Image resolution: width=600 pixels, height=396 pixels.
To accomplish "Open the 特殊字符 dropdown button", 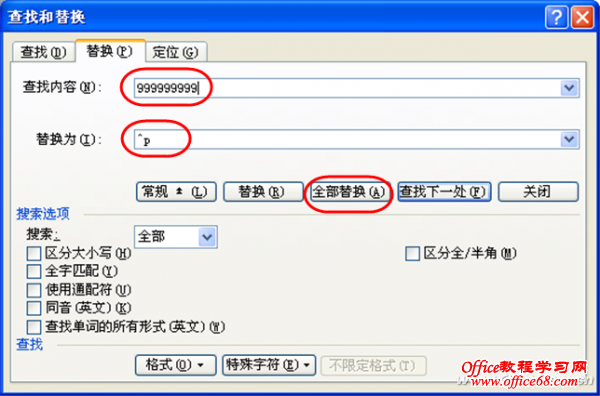I will (x=269, y=365).
